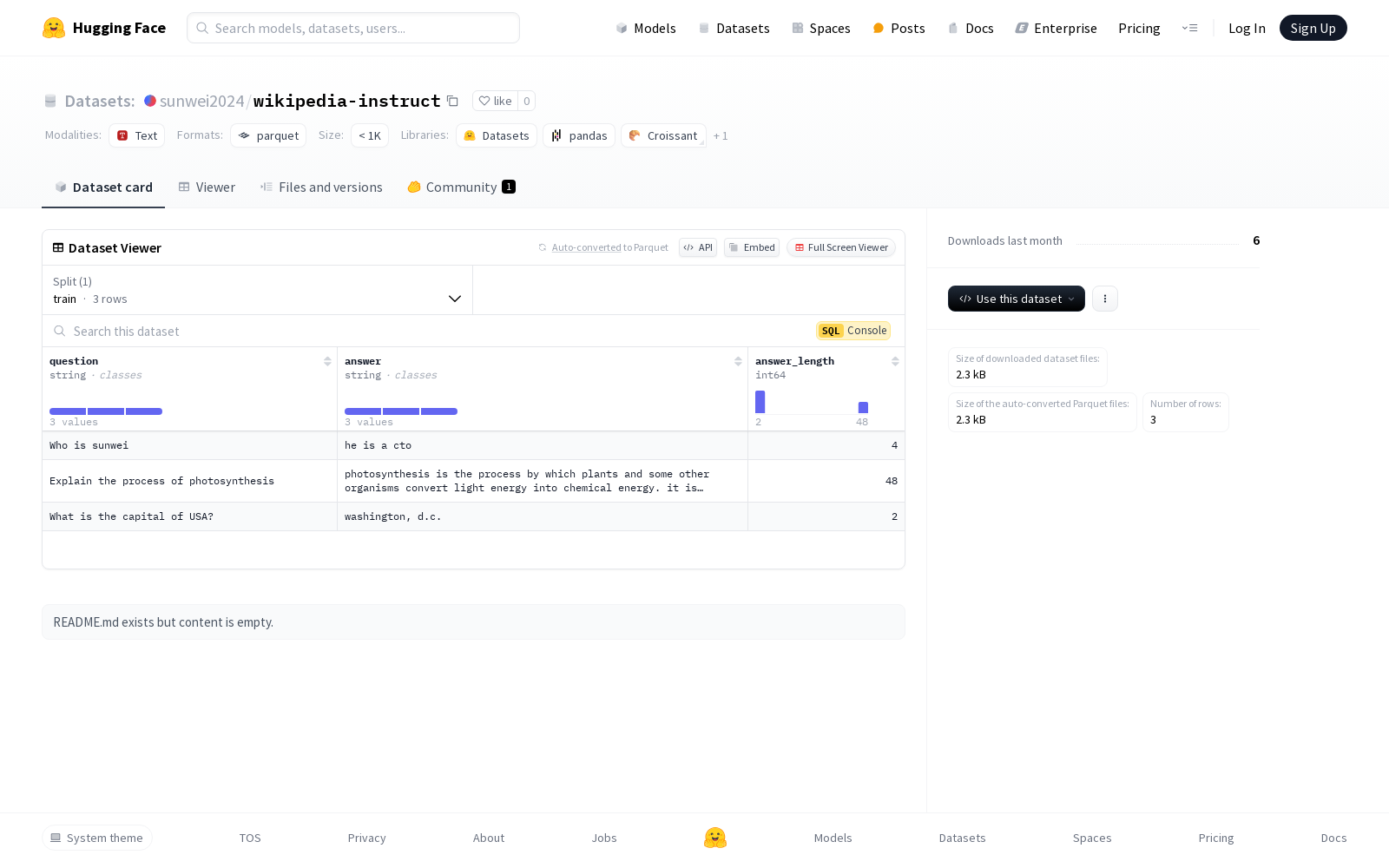Click the Hugging Face emoji in footer

point(715,838)
